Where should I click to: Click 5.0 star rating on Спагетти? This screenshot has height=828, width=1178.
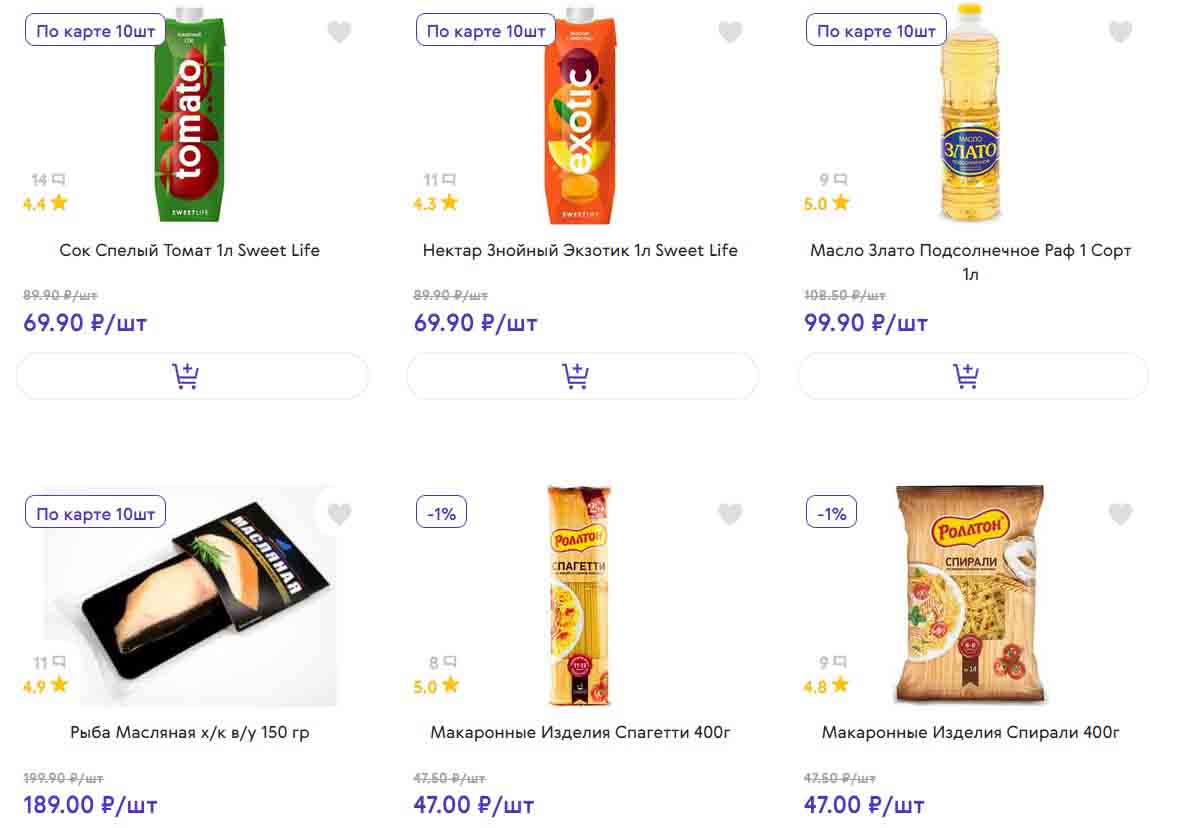coord(436,686)
